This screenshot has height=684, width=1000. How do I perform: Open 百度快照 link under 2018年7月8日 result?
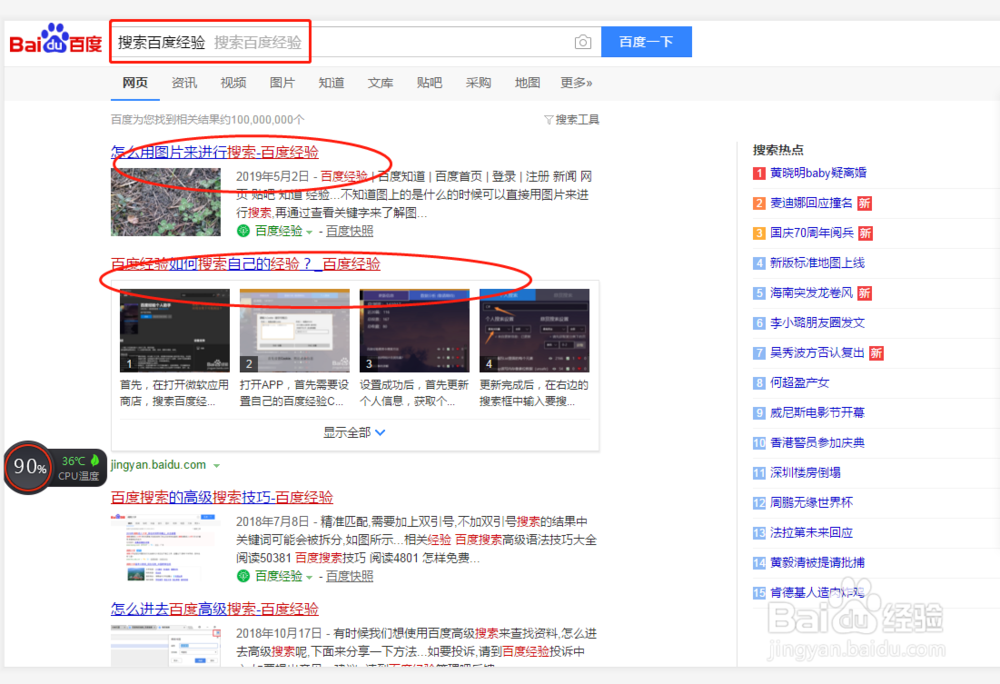349,576
